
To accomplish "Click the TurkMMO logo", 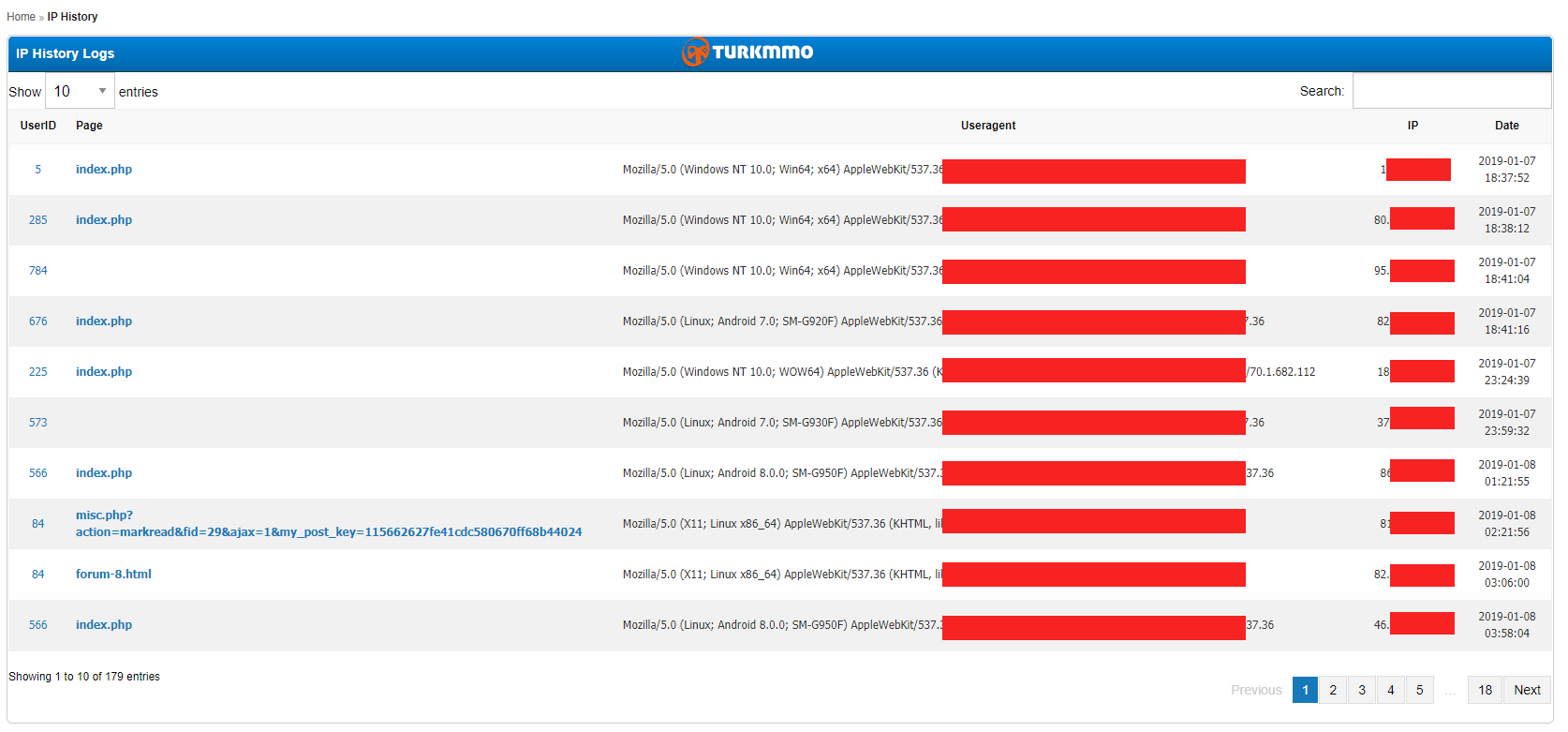I will click(747, 52).
